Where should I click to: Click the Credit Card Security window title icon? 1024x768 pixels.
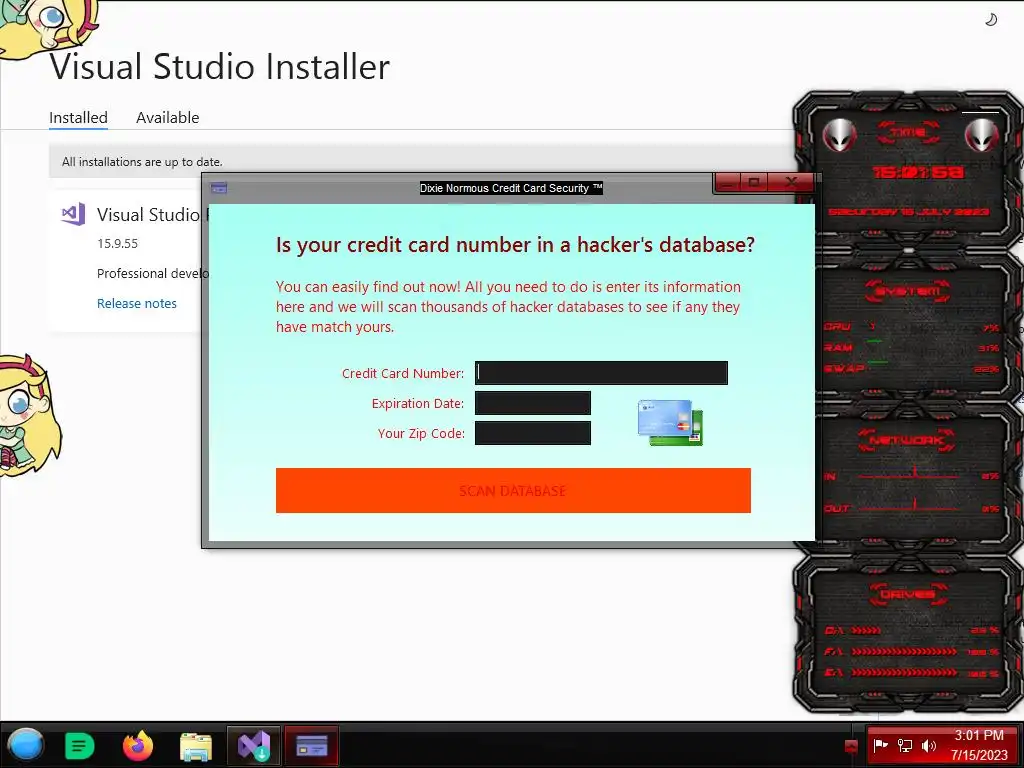[x=219, y=188]
